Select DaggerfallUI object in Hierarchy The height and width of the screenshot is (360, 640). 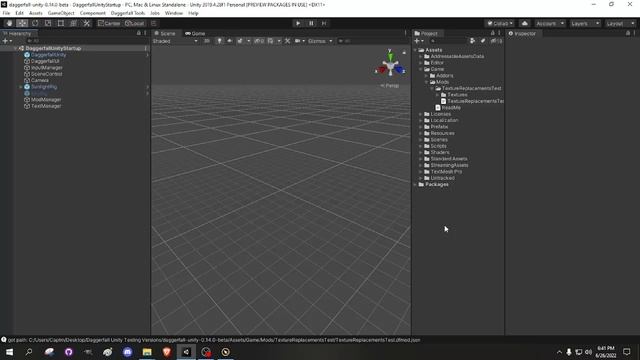tap(45, 61)
